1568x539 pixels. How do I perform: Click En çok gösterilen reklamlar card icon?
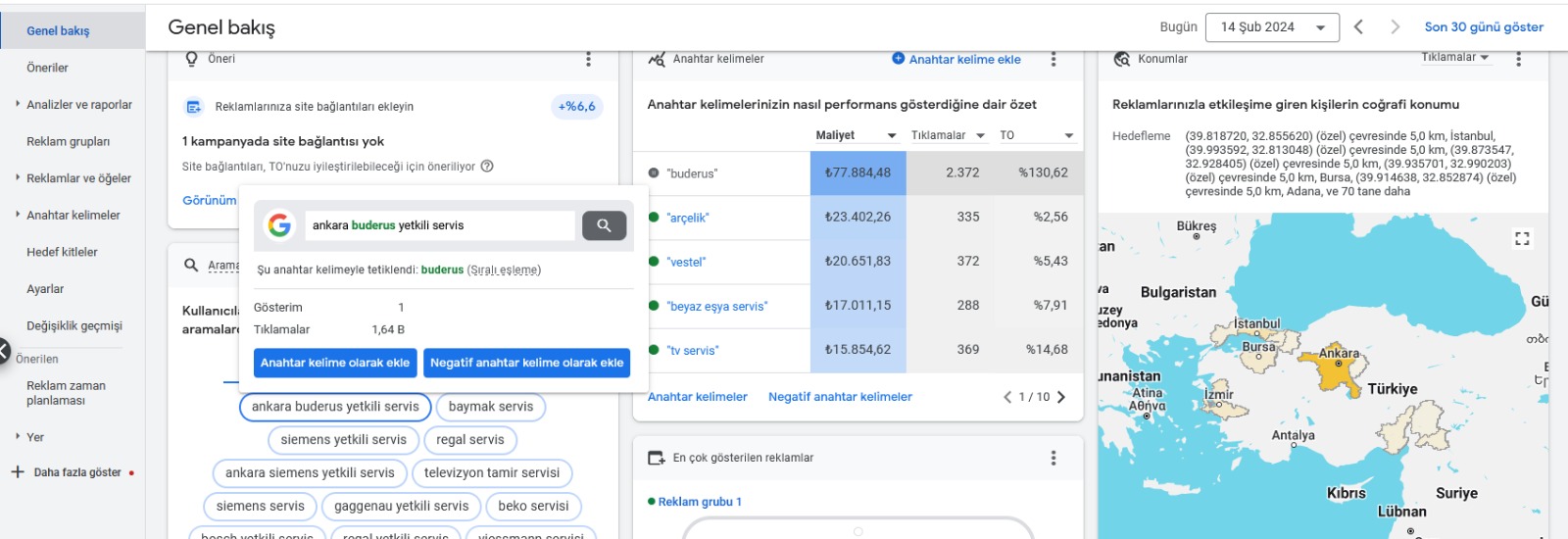tap(657, 458)
